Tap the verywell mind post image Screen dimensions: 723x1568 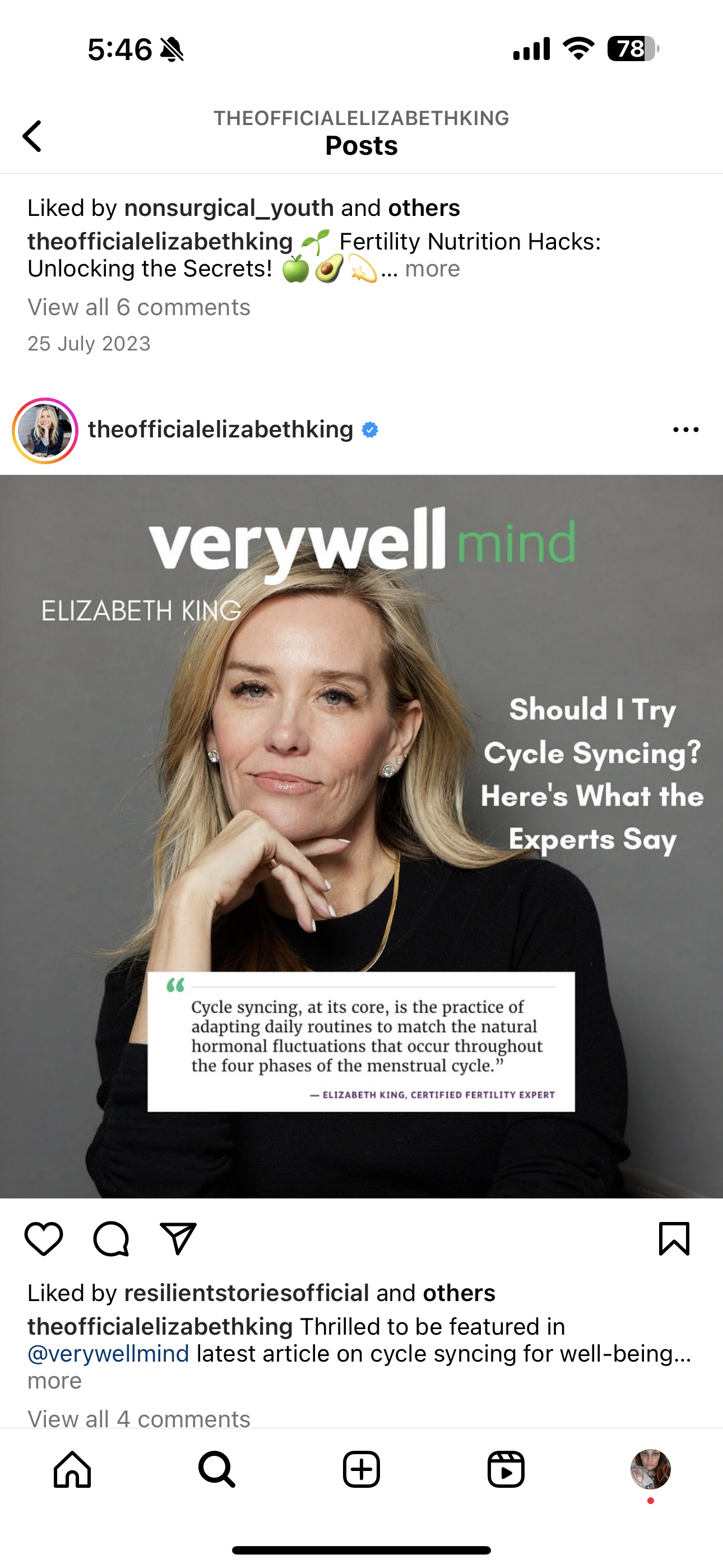click(361, 836)
